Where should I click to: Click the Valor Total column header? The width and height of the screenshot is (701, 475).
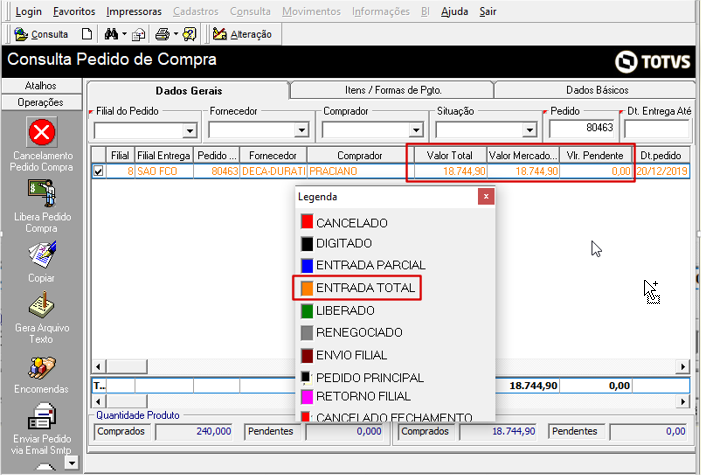(449, 155)
